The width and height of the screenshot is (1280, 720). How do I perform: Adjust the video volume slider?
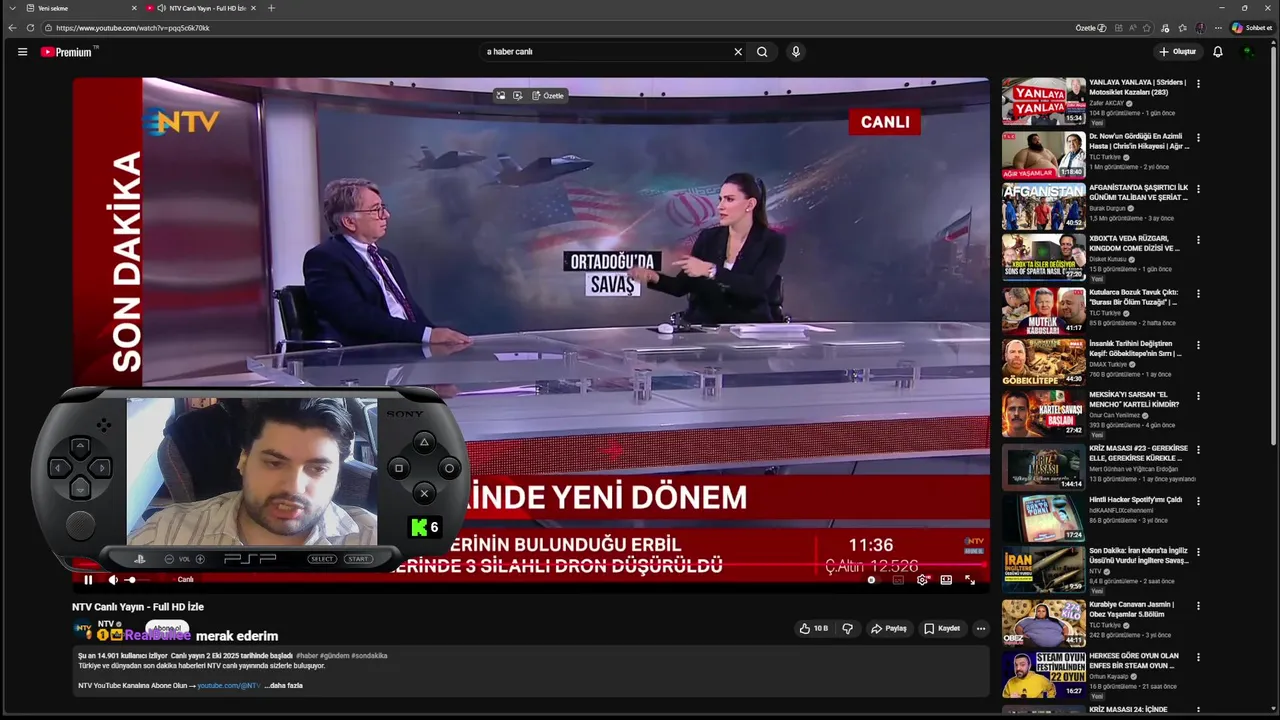tap(138, 579)
